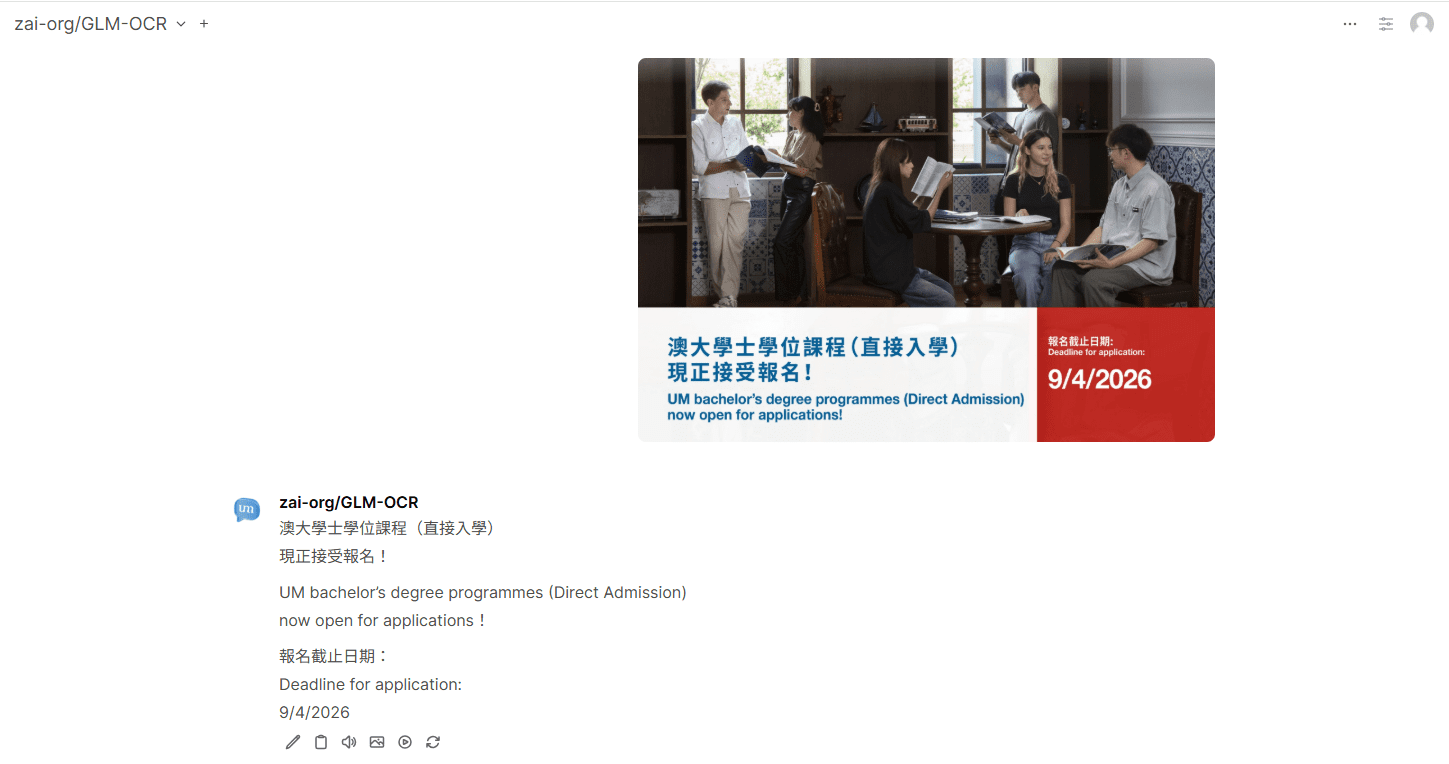Screen dimensions: 1449x764
Task: Click the blue UM model avatar icon
Action: pyautogui.click(x=247, y=509)
